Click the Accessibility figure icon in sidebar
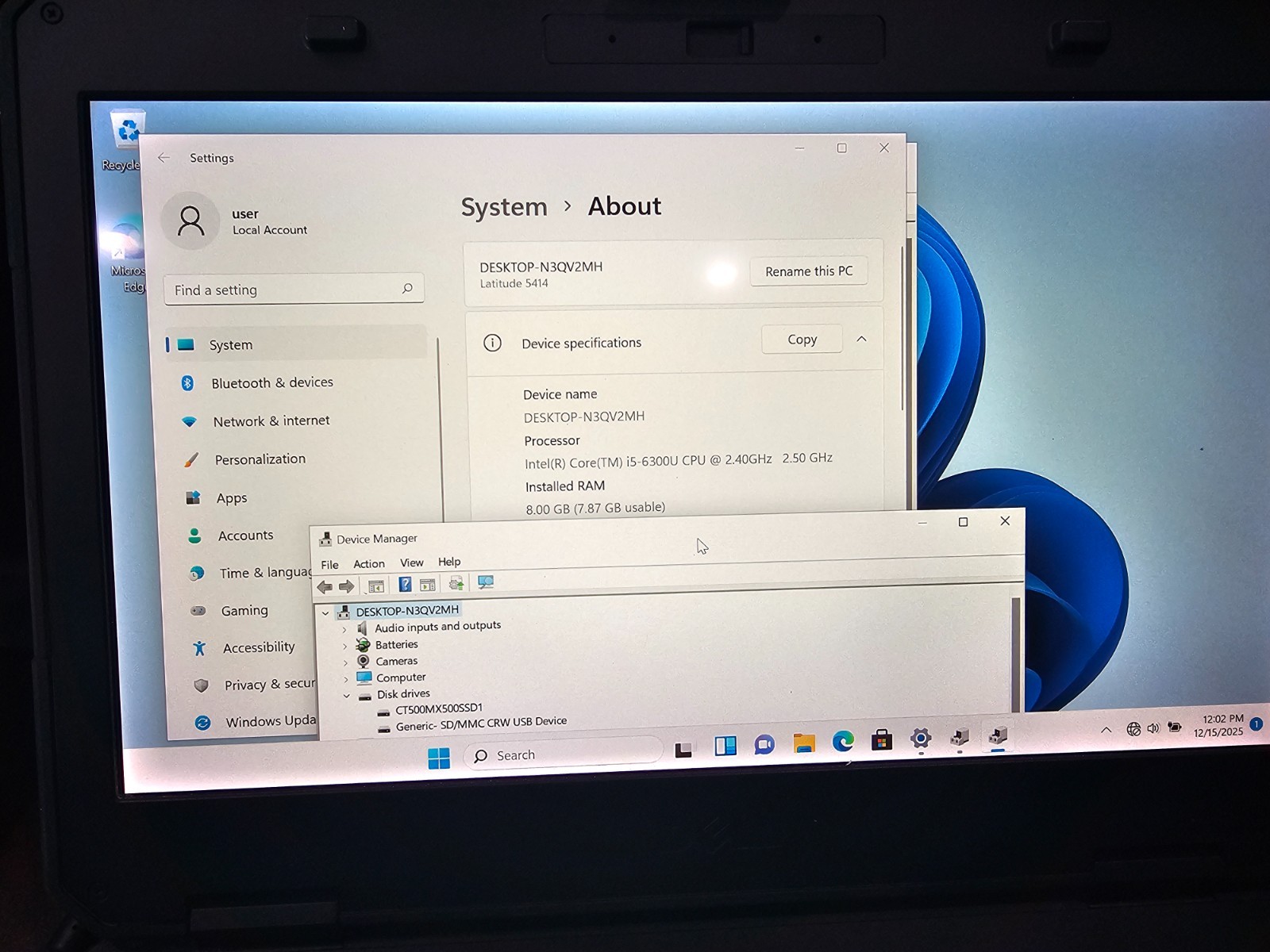 pos(199,648)
